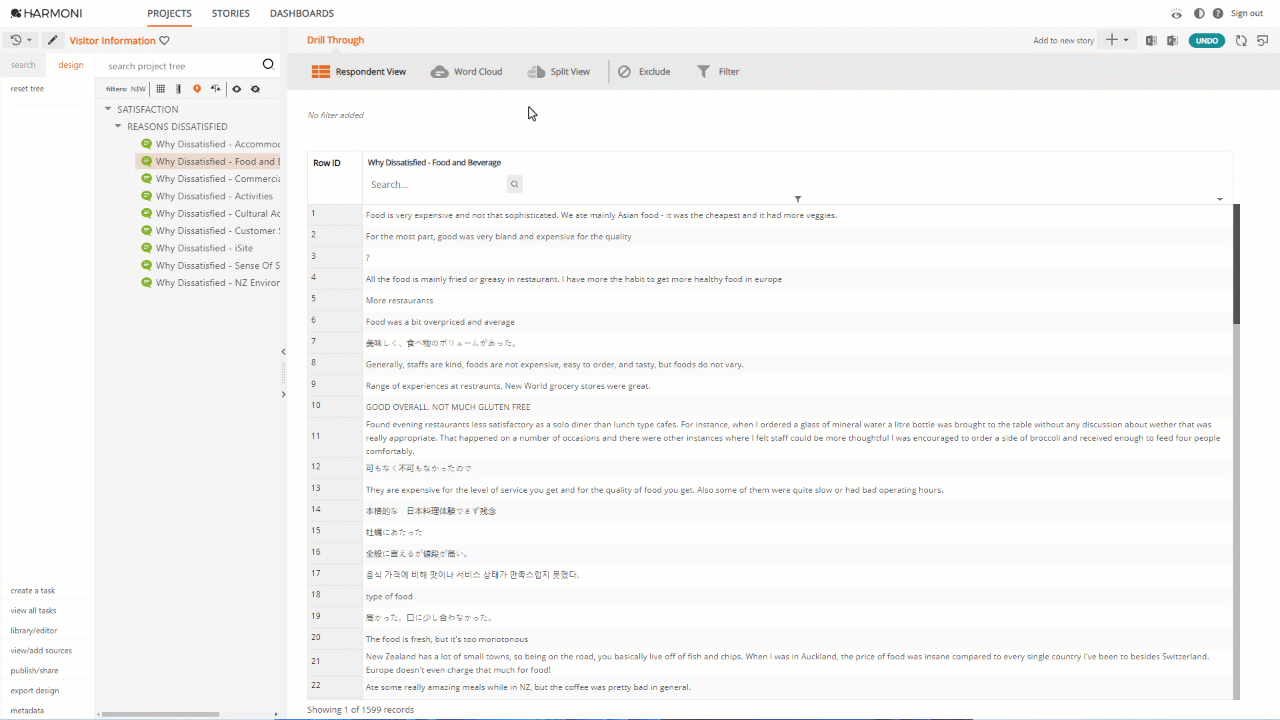Switch to PROJECTS tab

point(169,14)
